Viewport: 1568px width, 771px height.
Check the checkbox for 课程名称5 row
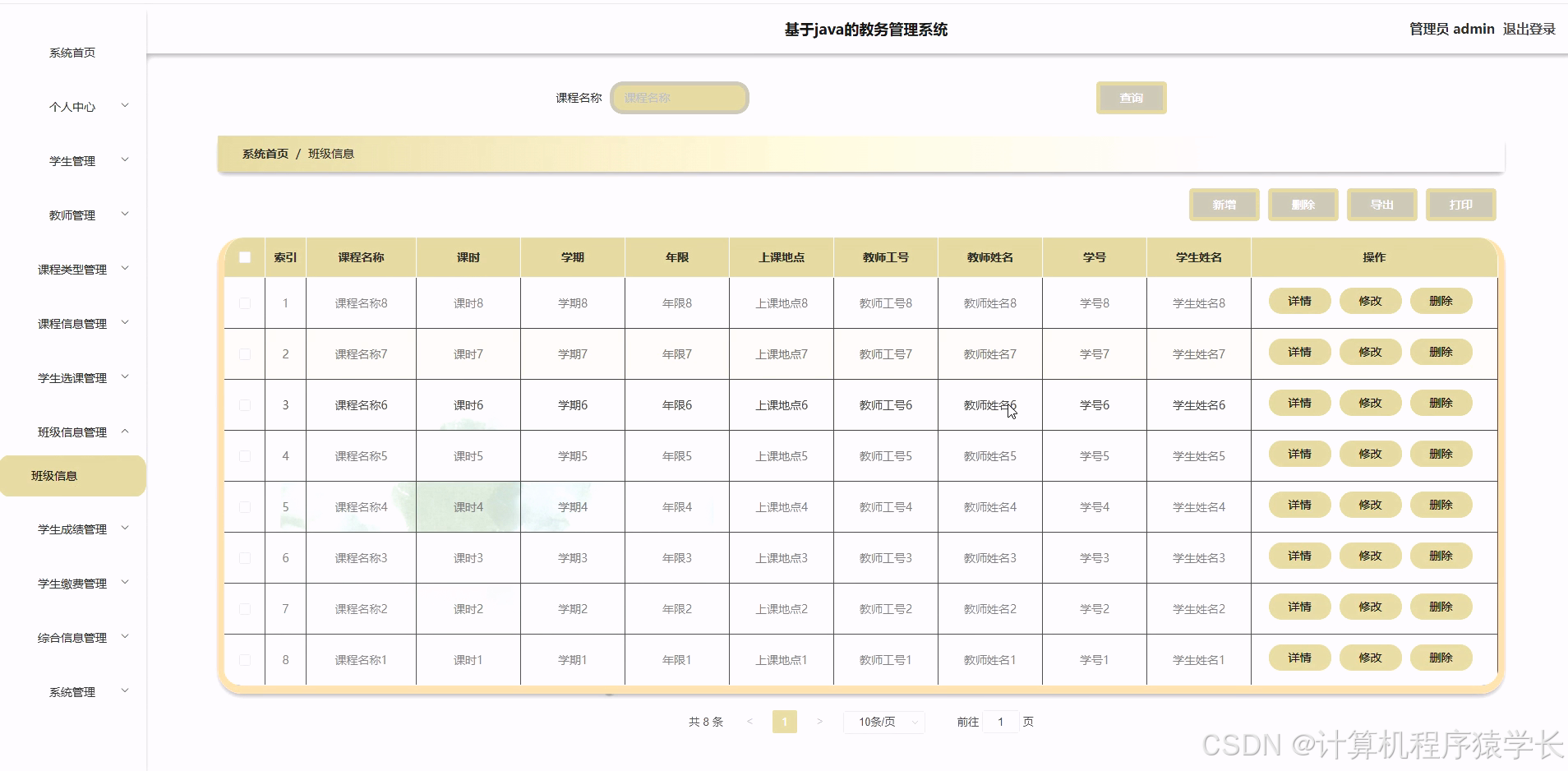(x=244, y=455)
